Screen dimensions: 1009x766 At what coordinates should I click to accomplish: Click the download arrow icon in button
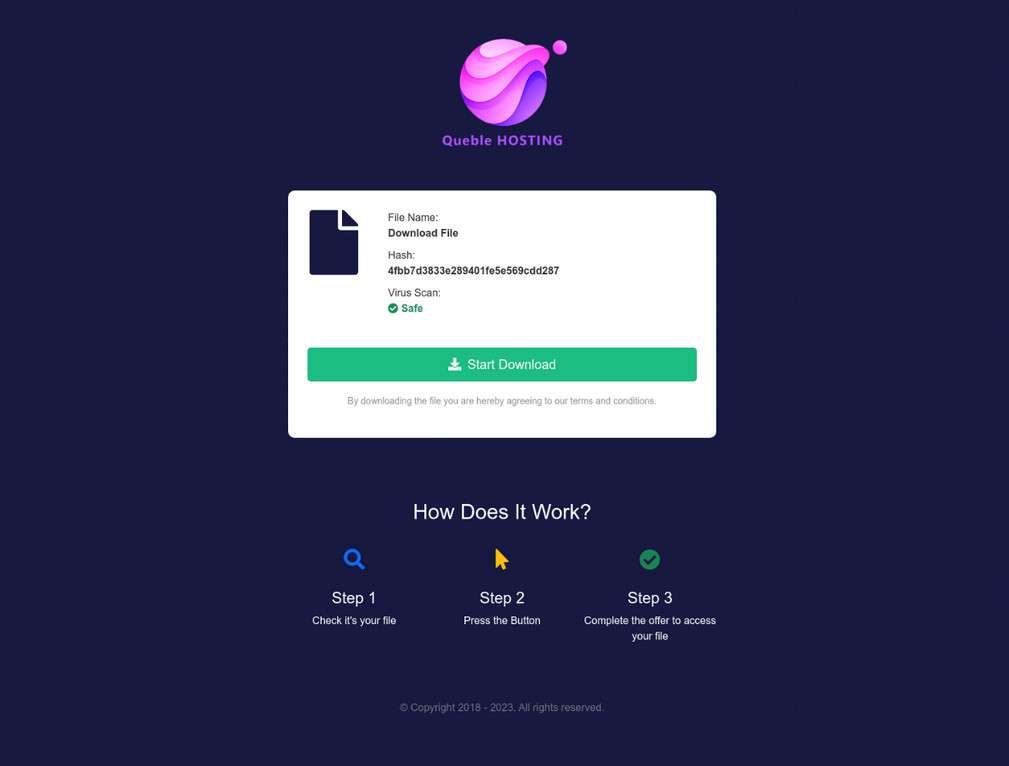[454, 364]
